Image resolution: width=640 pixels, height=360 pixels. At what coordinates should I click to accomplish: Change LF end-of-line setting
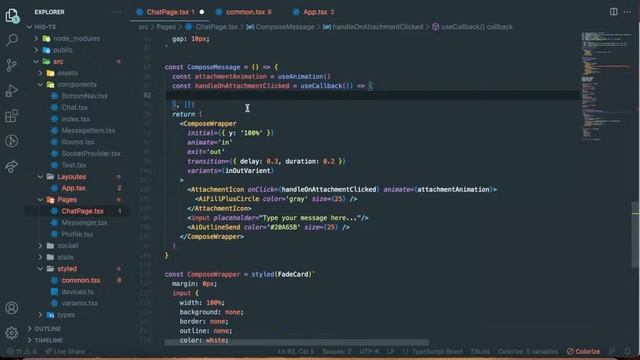click(391, 351)
